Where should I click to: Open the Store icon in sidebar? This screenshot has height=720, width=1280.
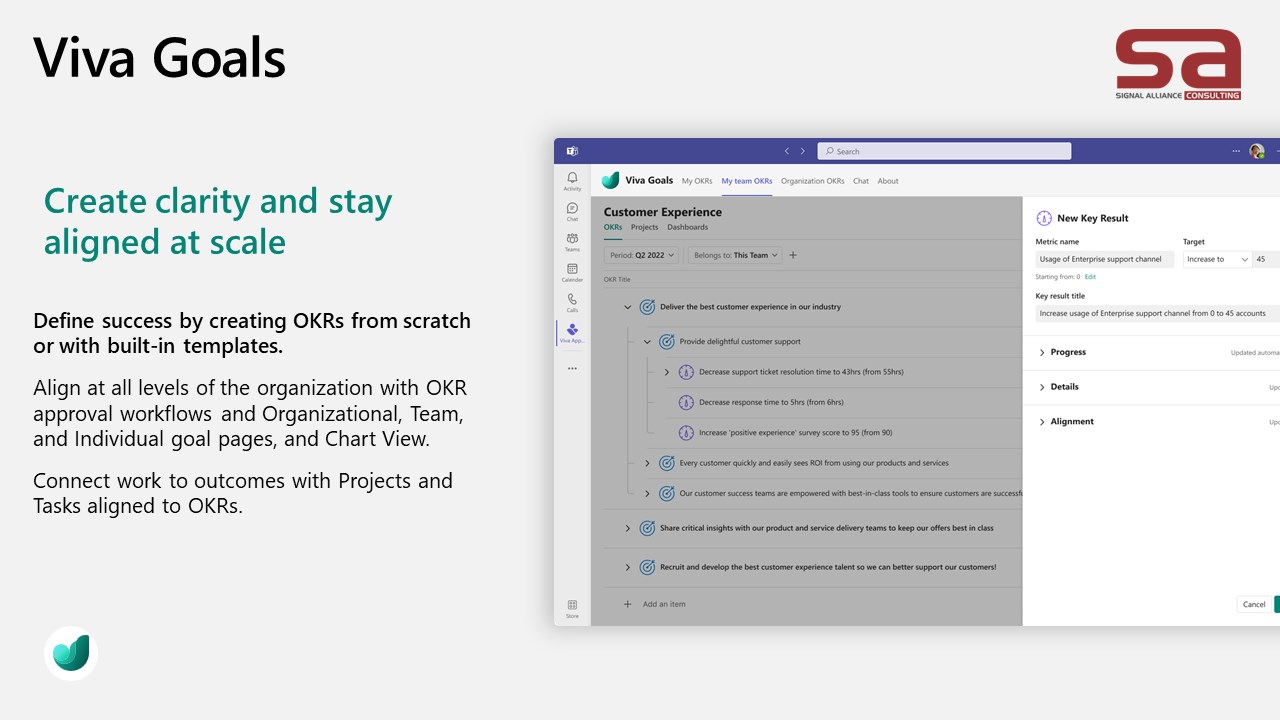click(x=572, y=608)
